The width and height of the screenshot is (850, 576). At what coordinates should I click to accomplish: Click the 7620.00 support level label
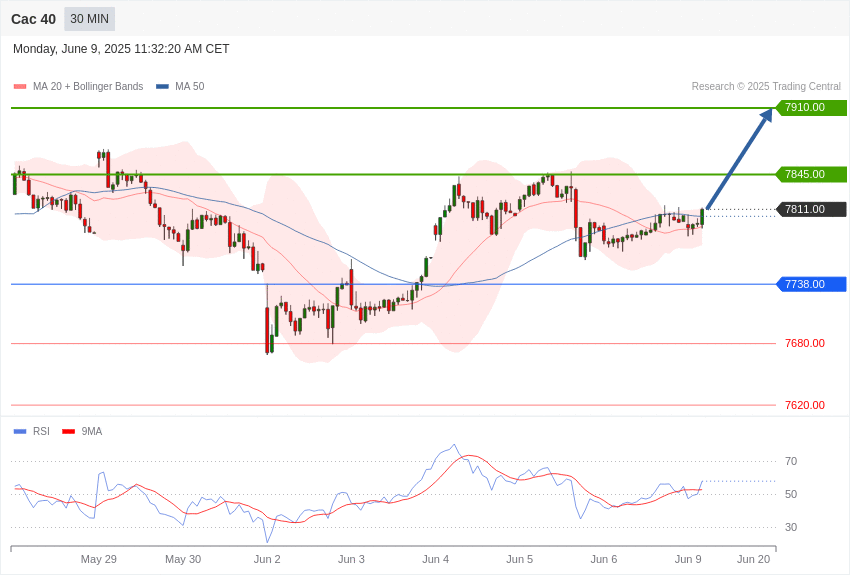pos(805,405)
